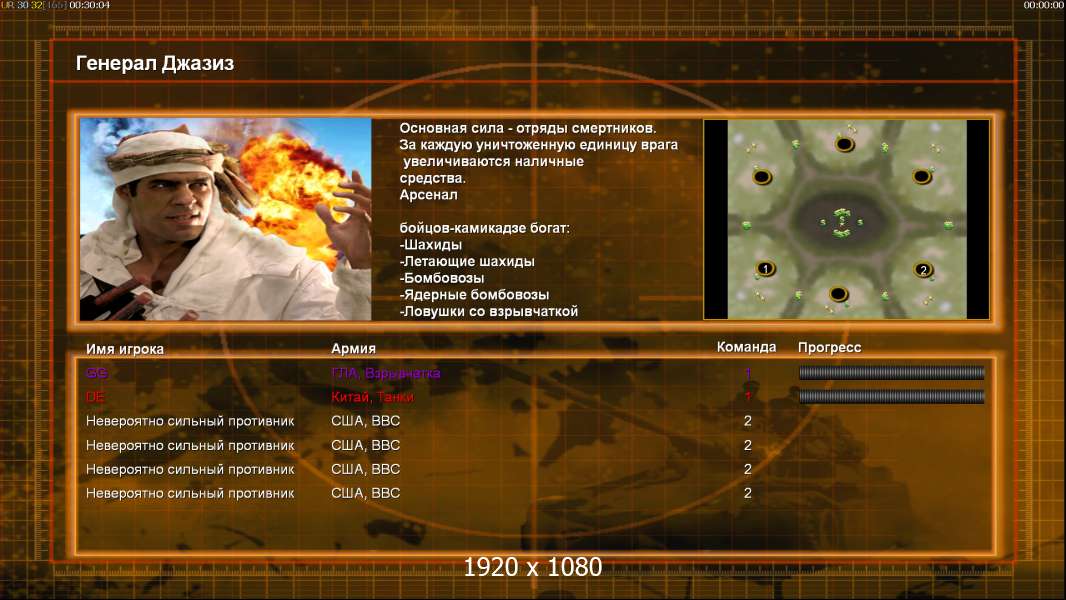Click the word 'Арсенал' in the description

[428, 194]
